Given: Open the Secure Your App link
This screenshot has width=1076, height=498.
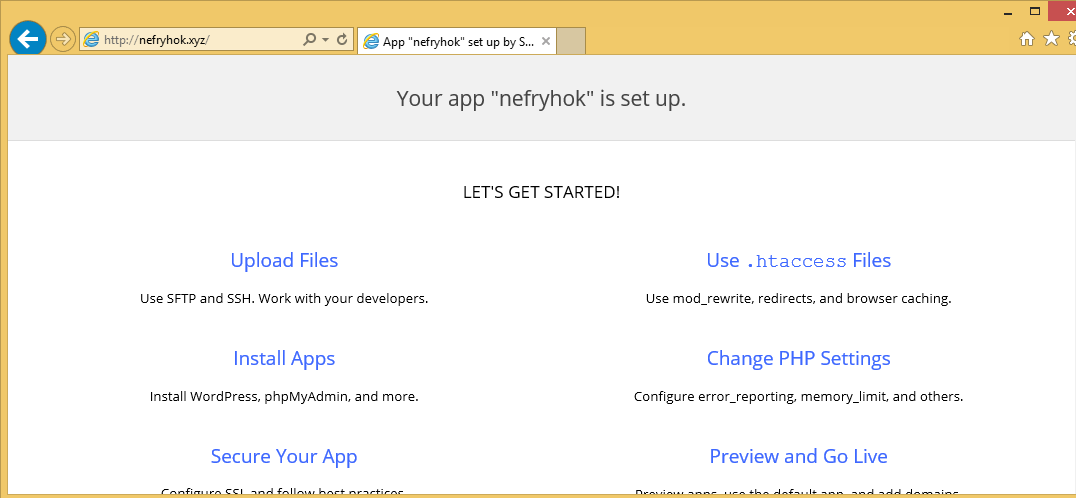Looking at the screenshot, I should (x=284, y=456).
